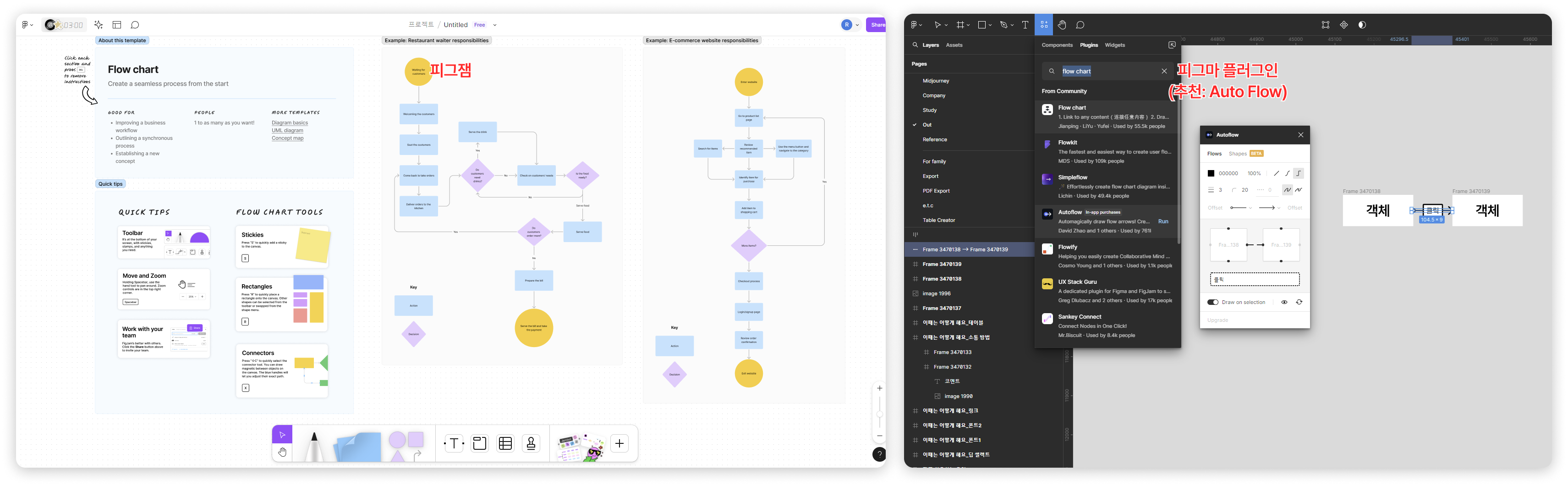Open the UML diagram link
1568x486 pixels.
coord(287,130)
